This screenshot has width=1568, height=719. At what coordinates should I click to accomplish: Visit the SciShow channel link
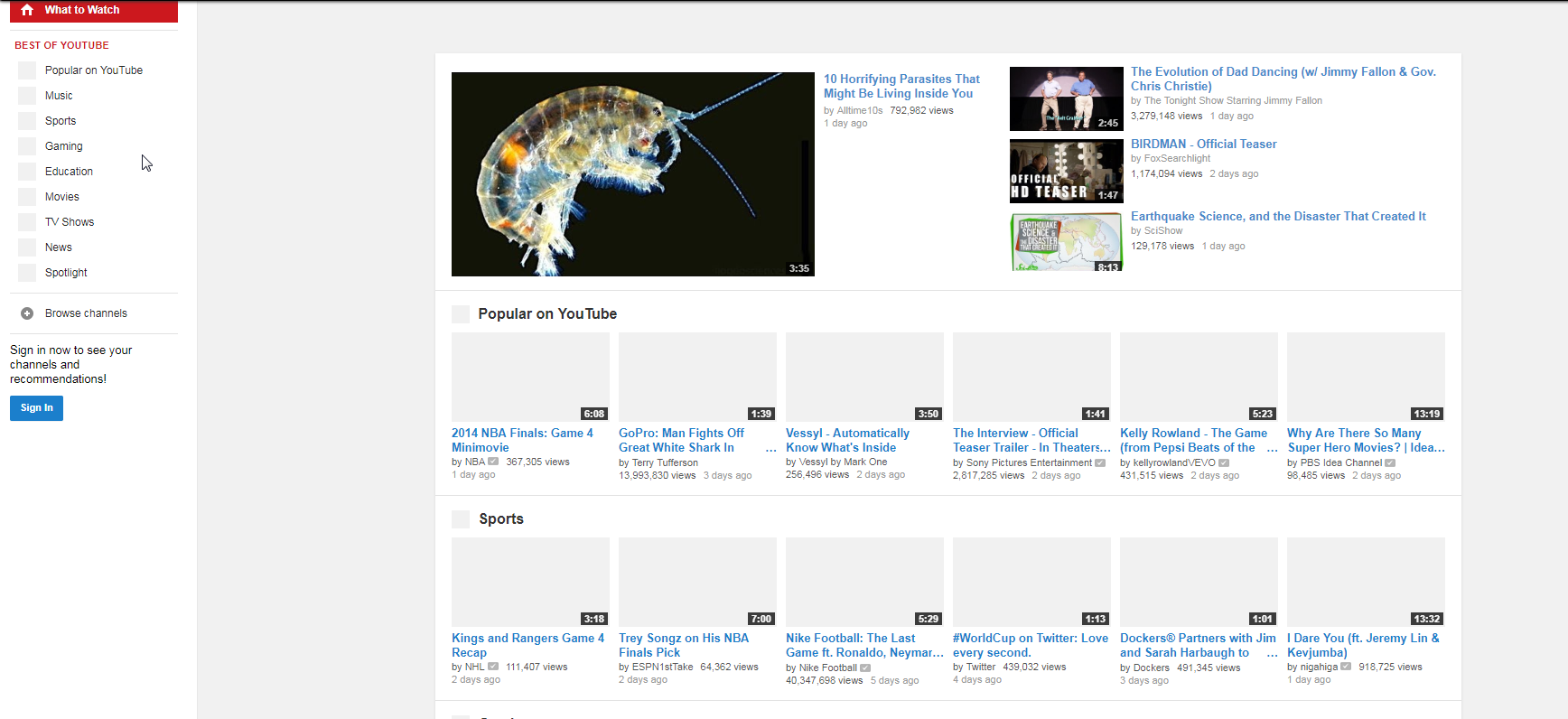tap(1162, 231)
